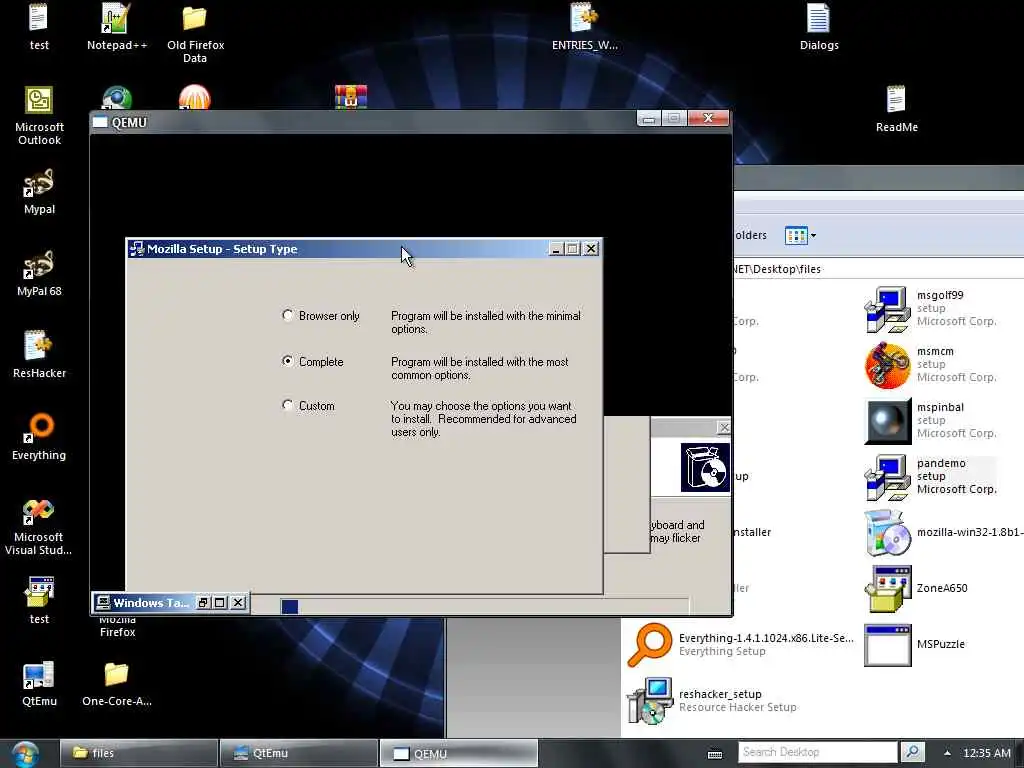
Task: Select the msgolf99 setup file
Action: pyautogui.click(x=931, y=308)
